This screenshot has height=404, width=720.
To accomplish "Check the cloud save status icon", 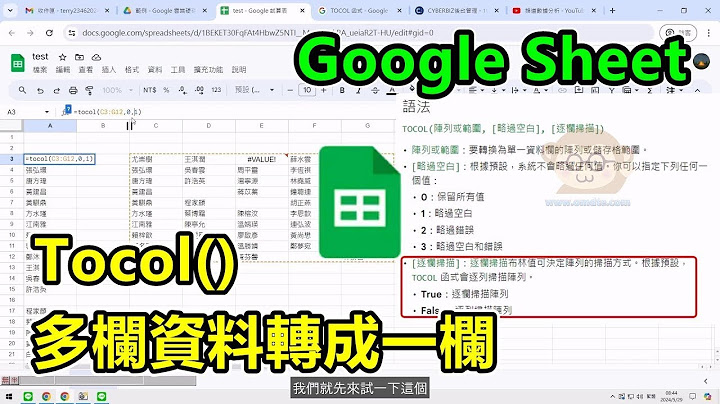I will pos(96,57).
